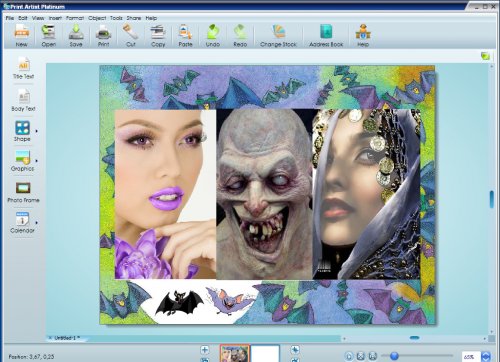Paste using the Paste toolbar icon
This screenshot has width=500, height=362.
(185, 32)
